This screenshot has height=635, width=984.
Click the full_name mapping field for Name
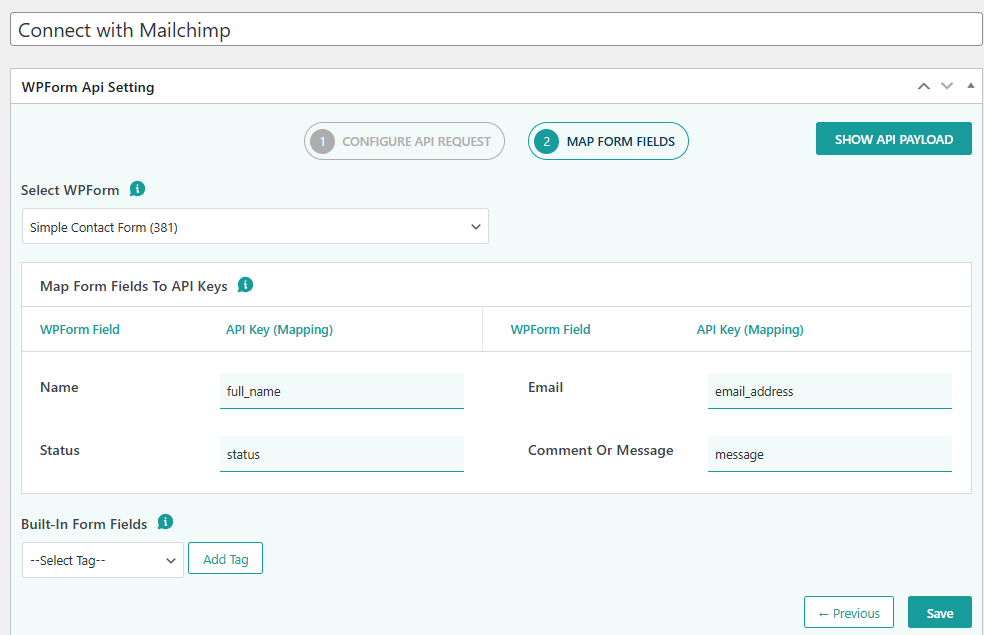(x=342, y=390)
